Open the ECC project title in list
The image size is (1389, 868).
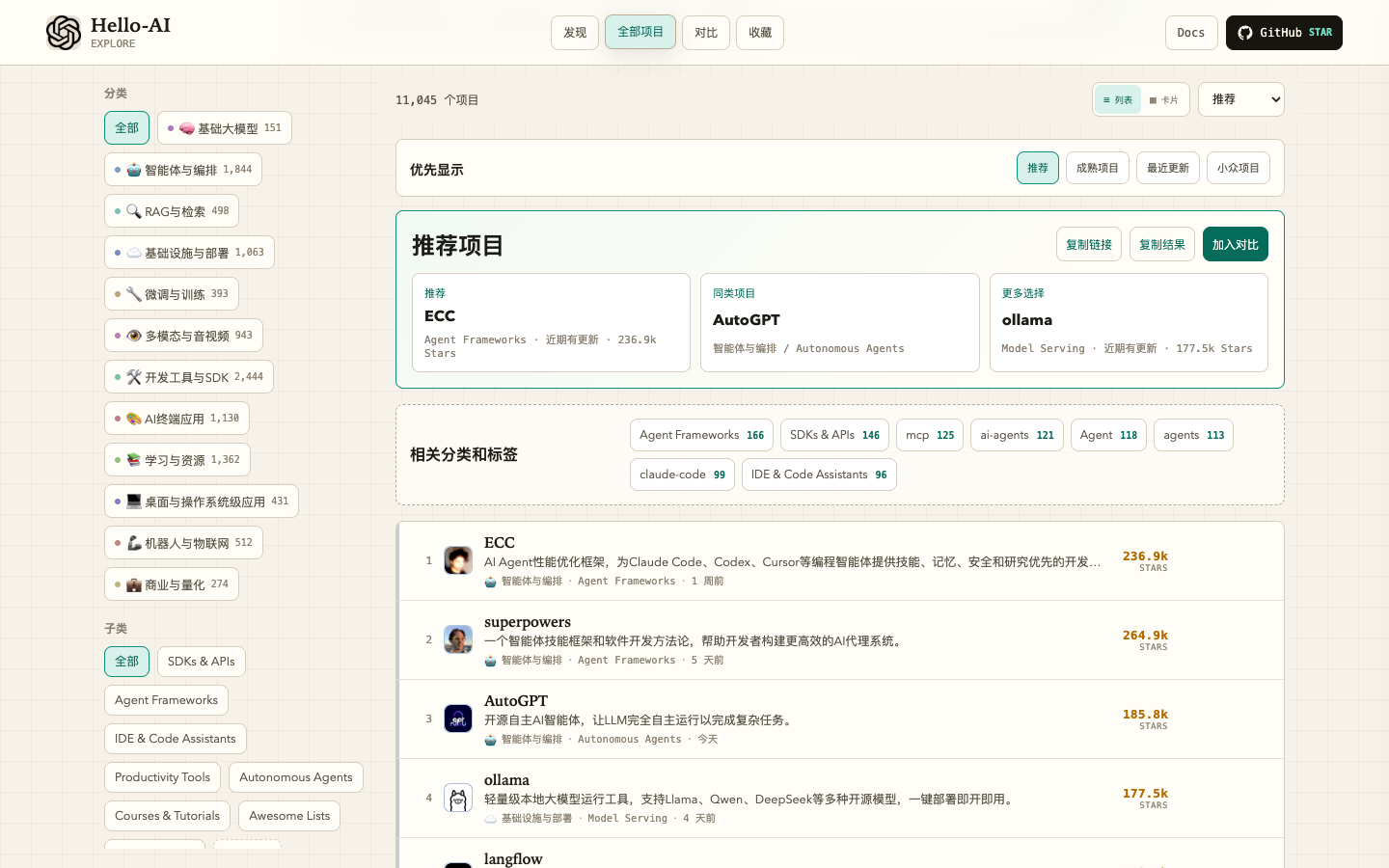[500, 543]
